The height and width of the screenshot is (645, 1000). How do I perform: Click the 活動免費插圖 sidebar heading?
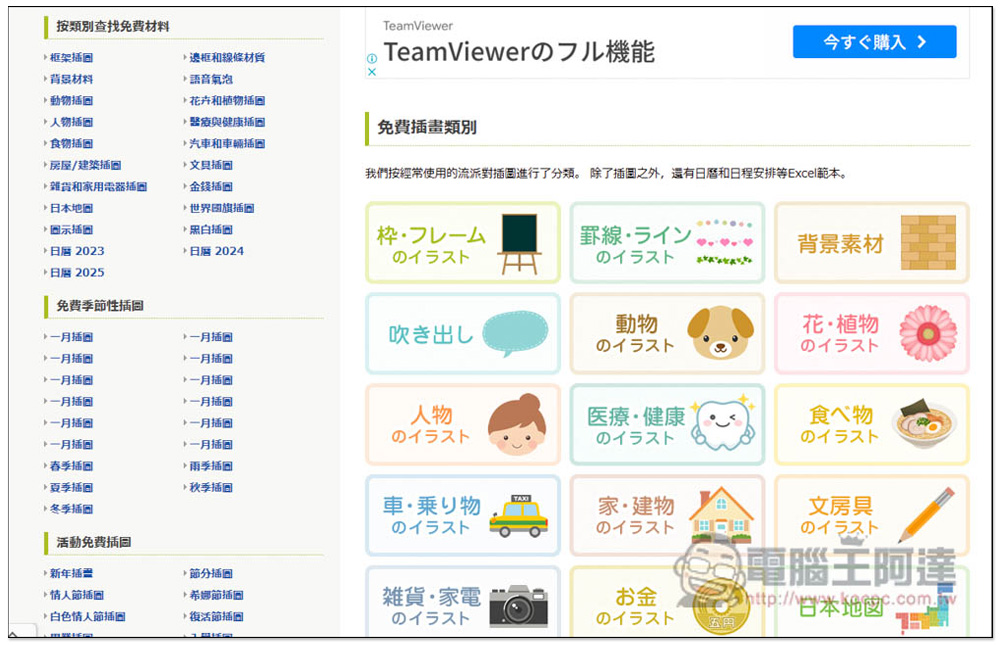[x=94, y=542]
